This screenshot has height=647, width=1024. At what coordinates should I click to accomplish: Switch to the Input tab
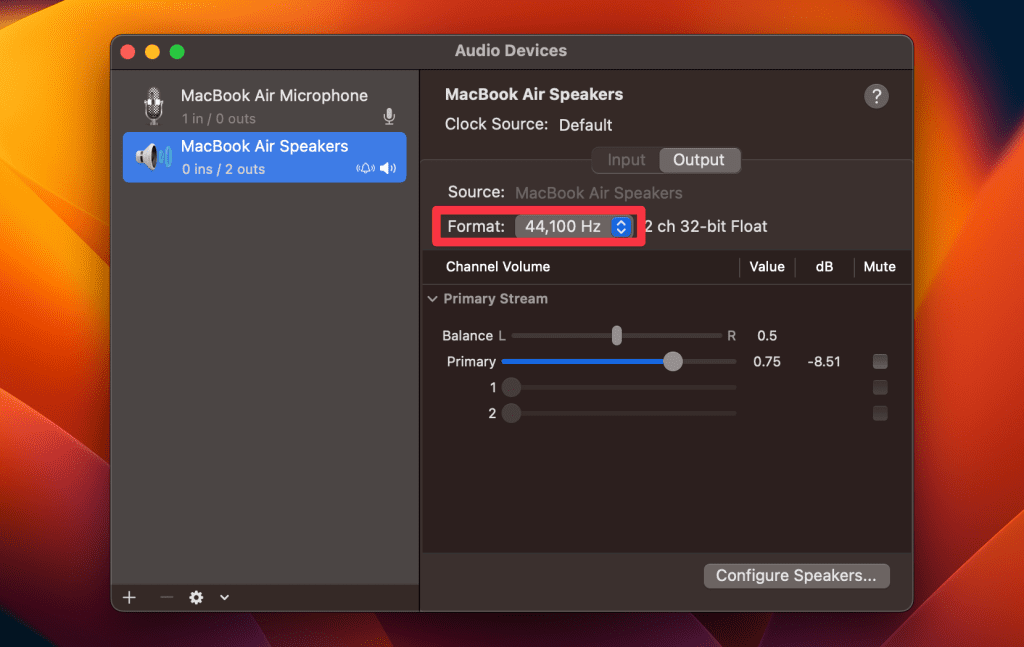627,160
